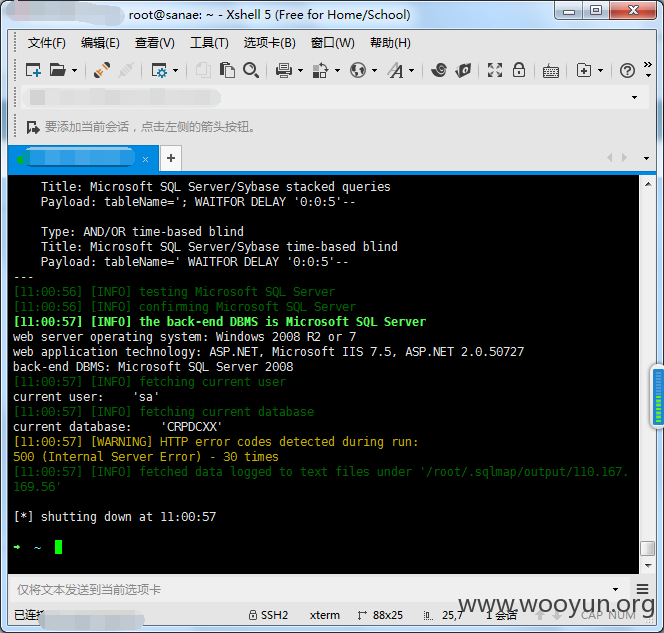Click the Connect icon
Image resolution: width=664 pixels, height=633 pixels.
pyautogui.click(x=102, y=70)
